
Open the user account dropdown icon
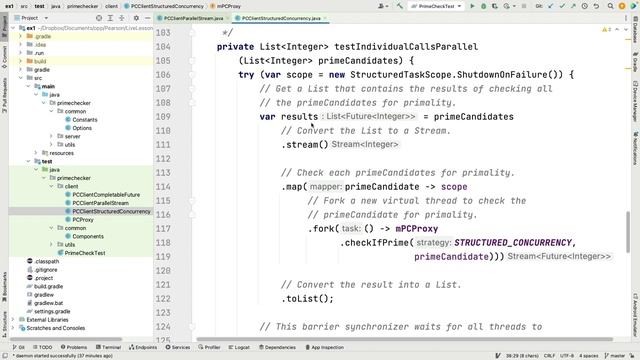pyautogui.click(x=382, y=6)
